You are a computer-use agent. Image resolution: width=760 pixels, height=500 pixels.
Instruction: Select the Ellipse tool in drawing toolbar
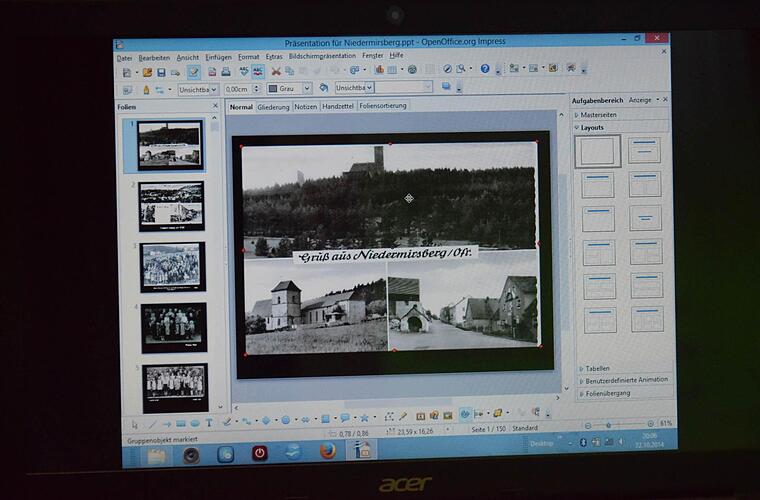196,423
